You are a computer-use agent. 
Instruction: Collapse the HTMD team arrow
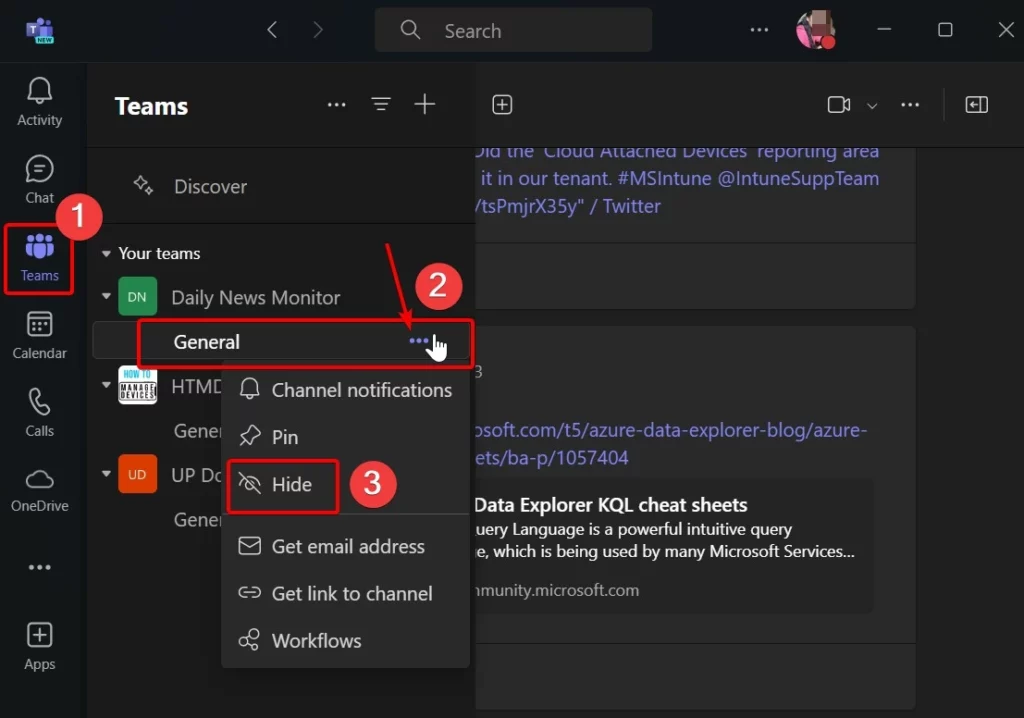(106, 385)
